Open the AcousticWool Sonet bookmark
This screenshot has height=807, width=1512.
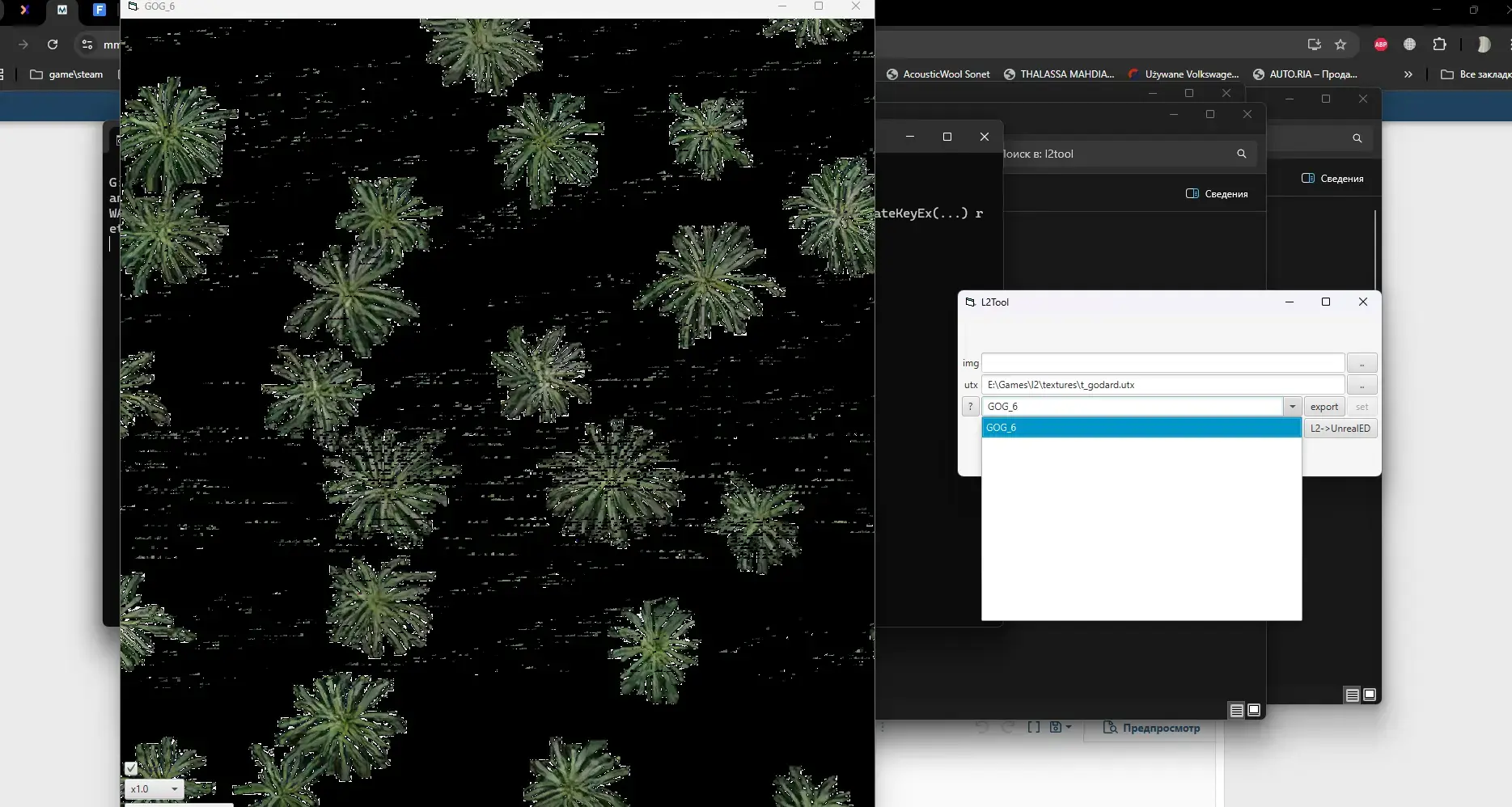(938, 74)
